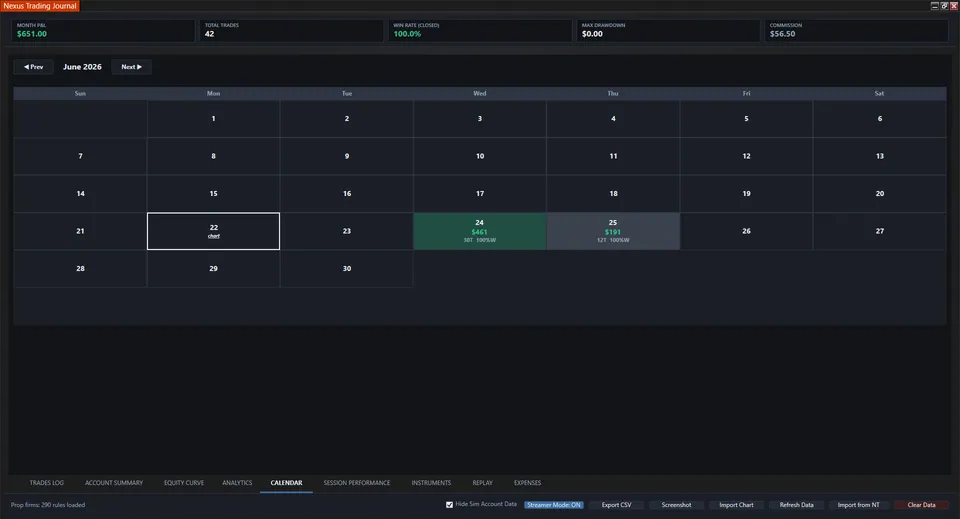This screenshot has width=960, height=519.
Task: Select calendar day 1
Action: pos(214,119)
